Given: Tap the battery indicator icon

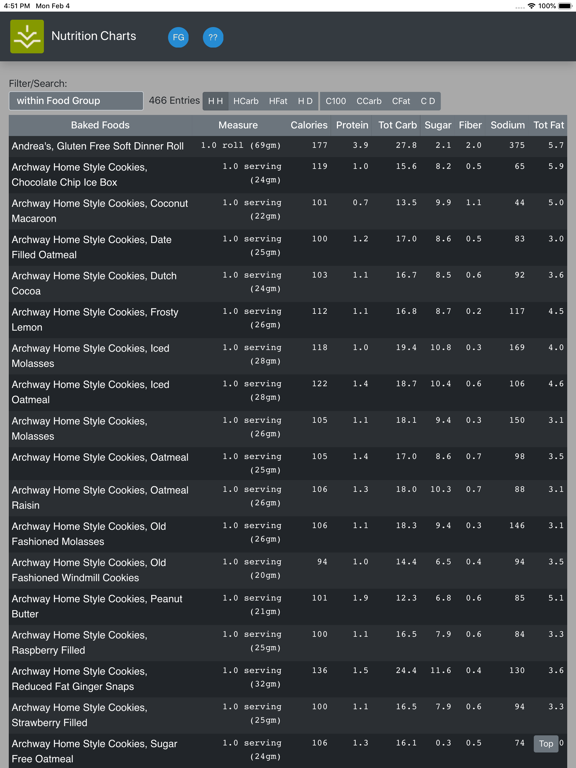Looking at the screenshot, I should click(565, 6).
